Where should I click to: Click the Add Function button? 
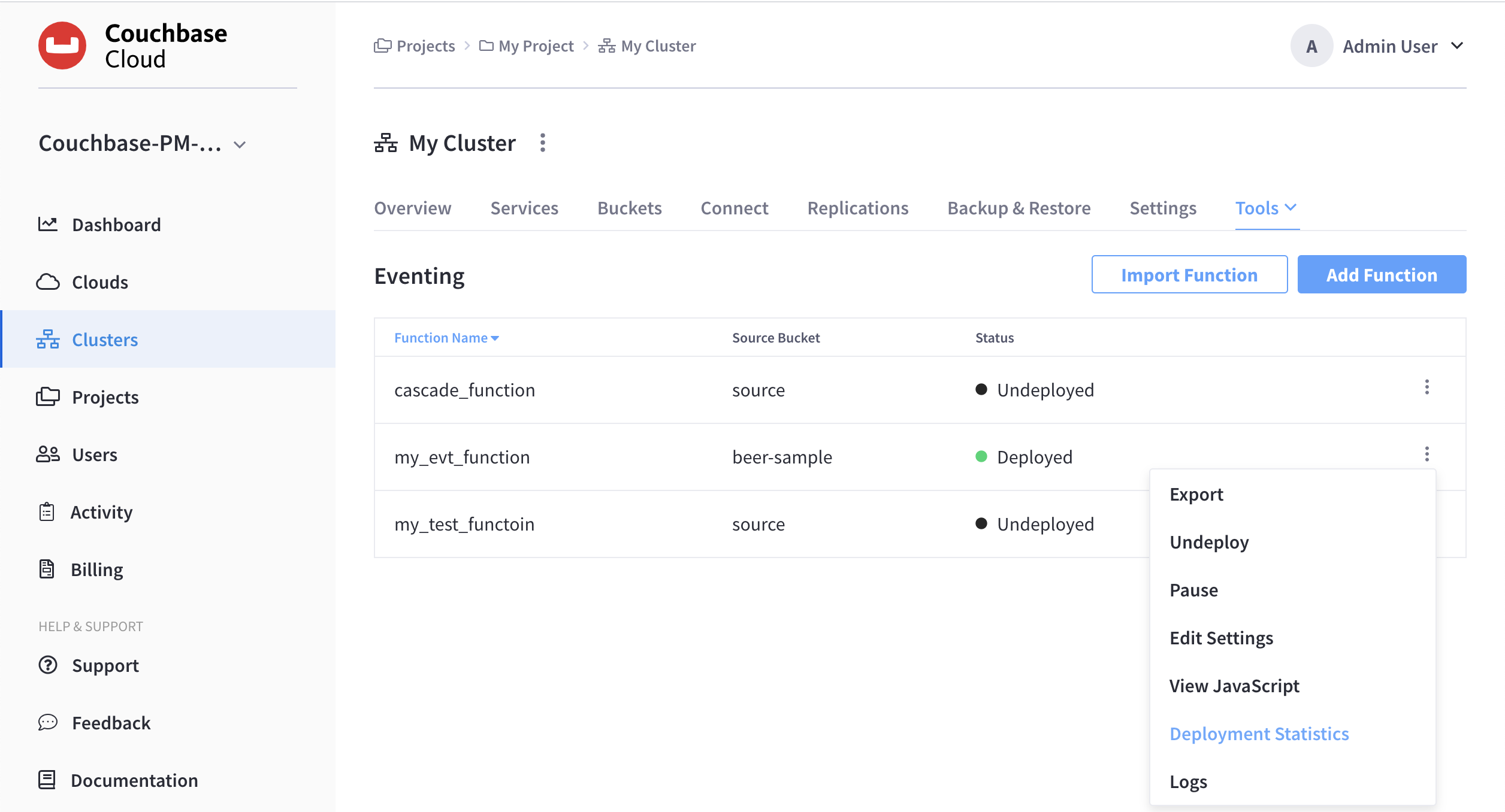[x=1381, y=275]
